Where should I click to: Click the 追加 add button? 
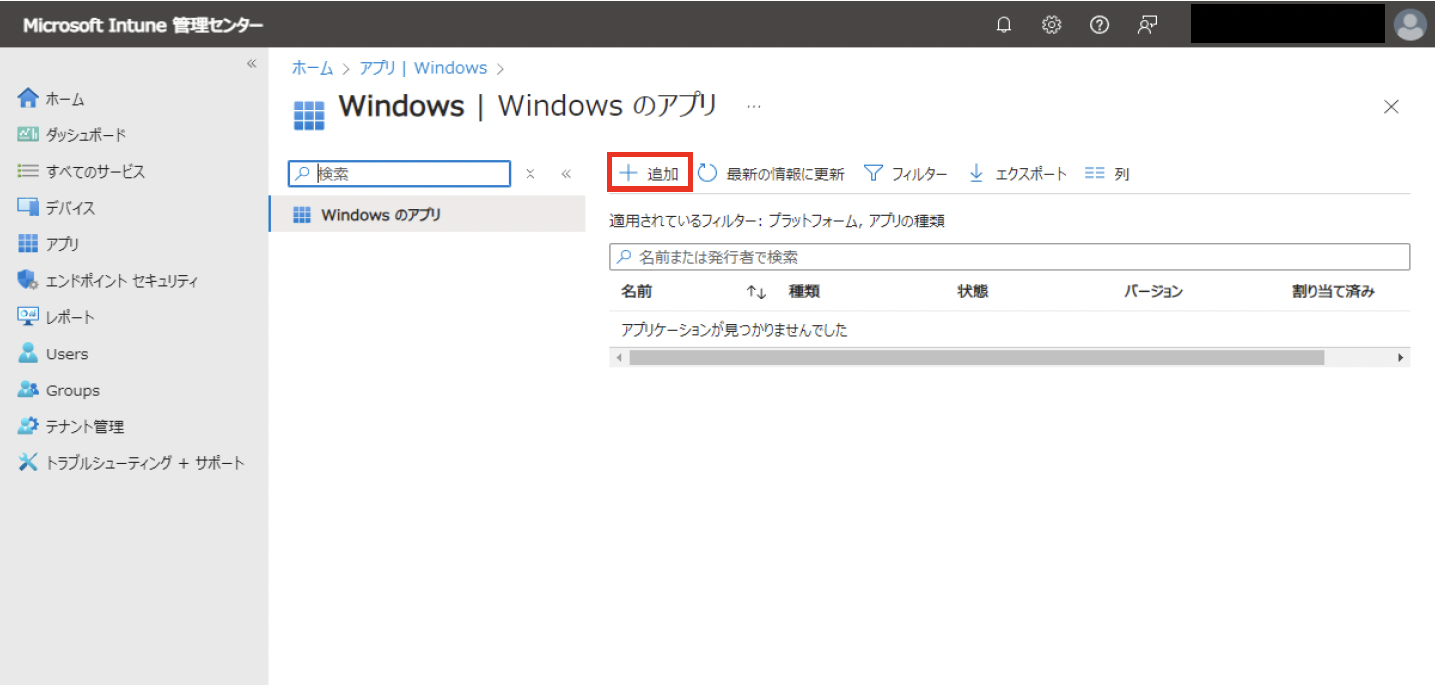(650, 173)
